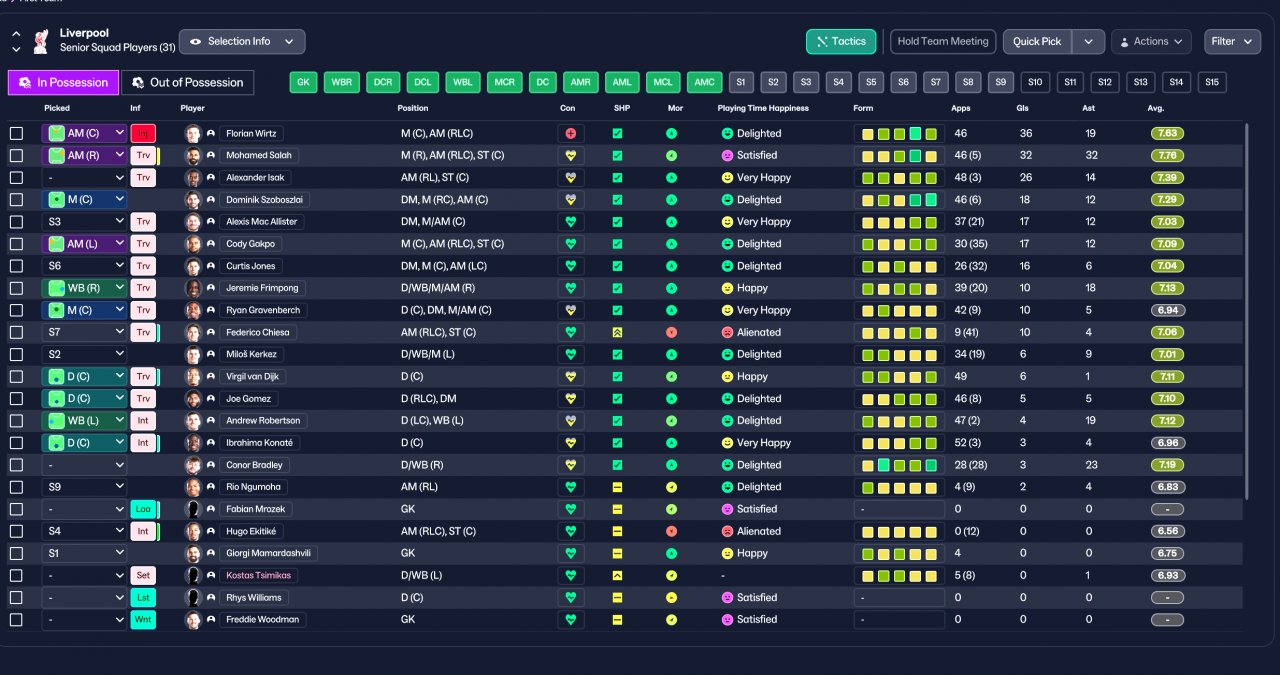Sort by the Playing Time Happiness header
Viewport: 1280px width, 675px height.
click(763, 108)
